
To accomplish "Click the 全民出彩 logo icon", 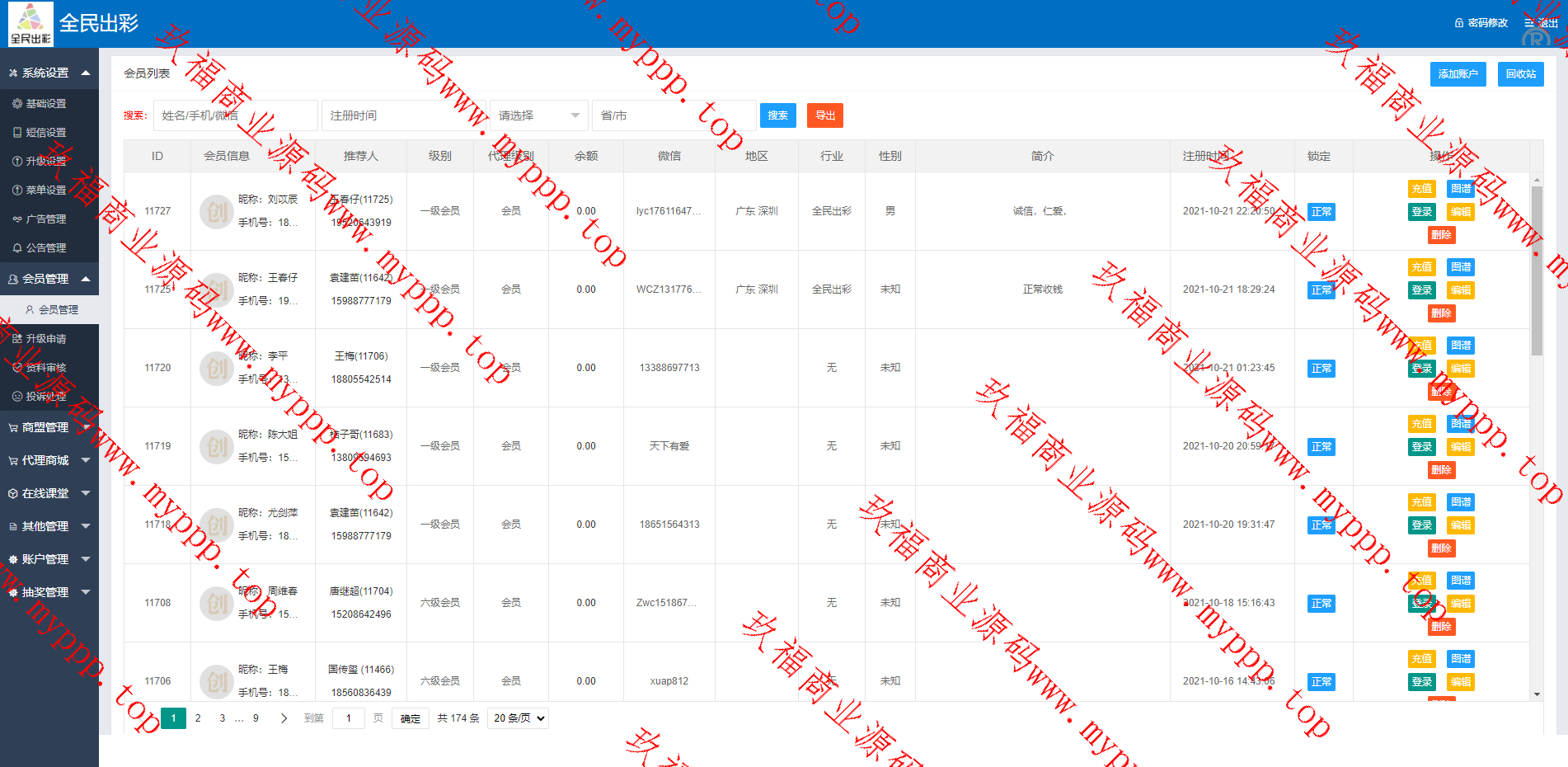I will click(x=31, y=24).
